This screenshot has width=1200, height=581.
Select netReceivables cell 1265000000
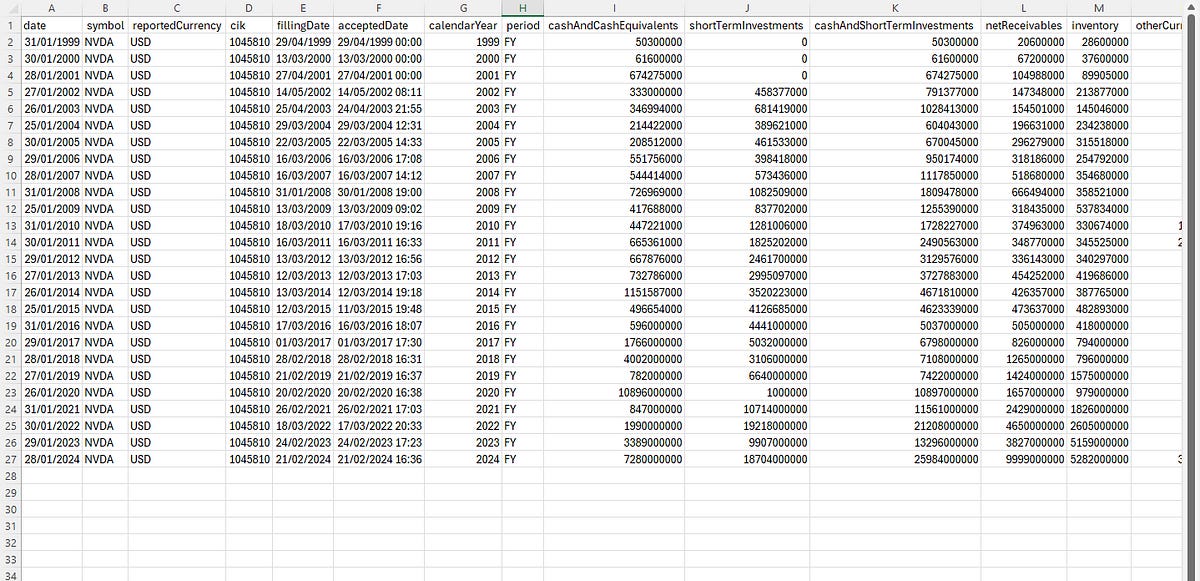pyautogui.click(x=1023, y=359)
